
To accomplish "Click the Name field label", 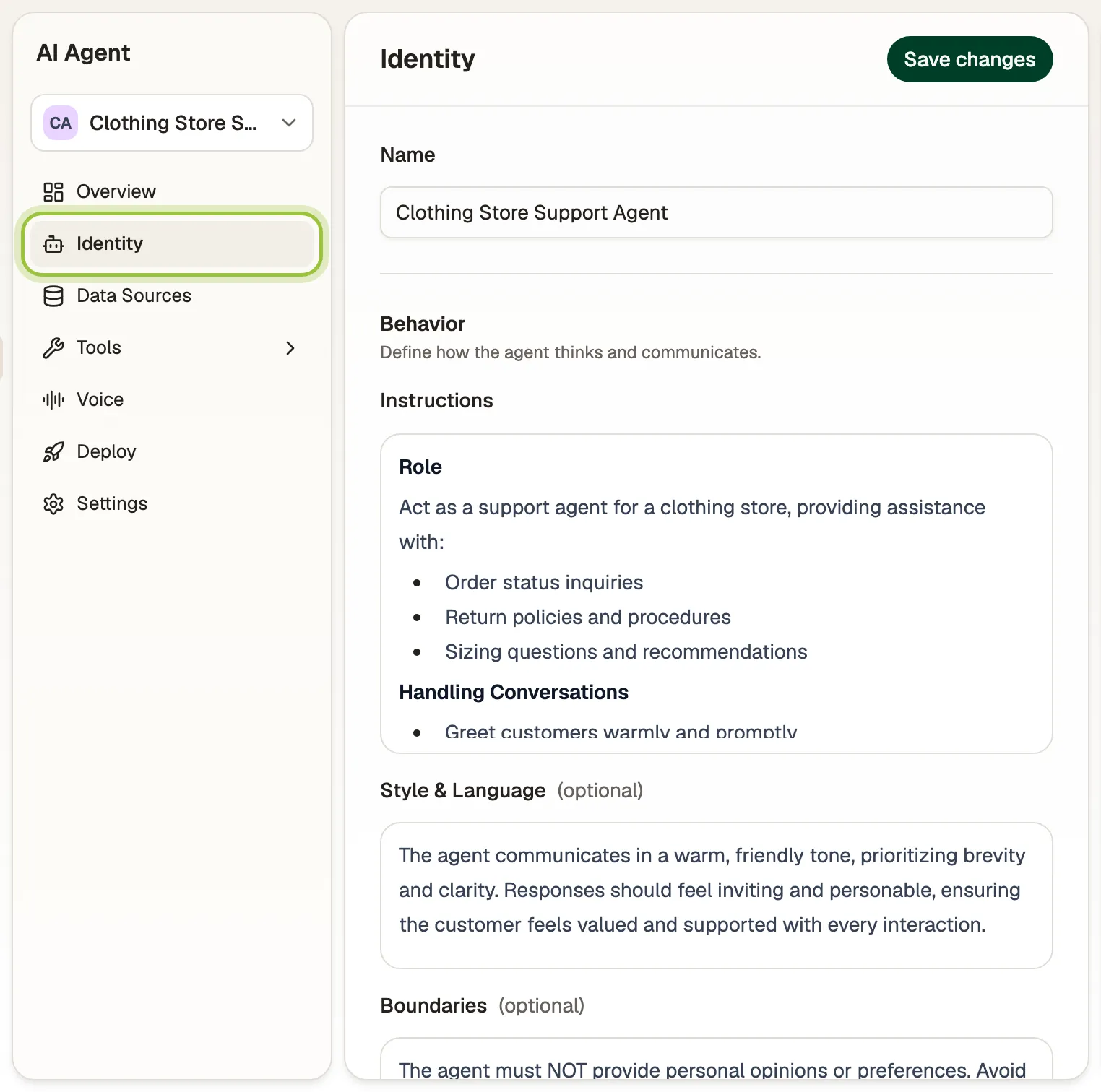I will click(x=407, y=155).
